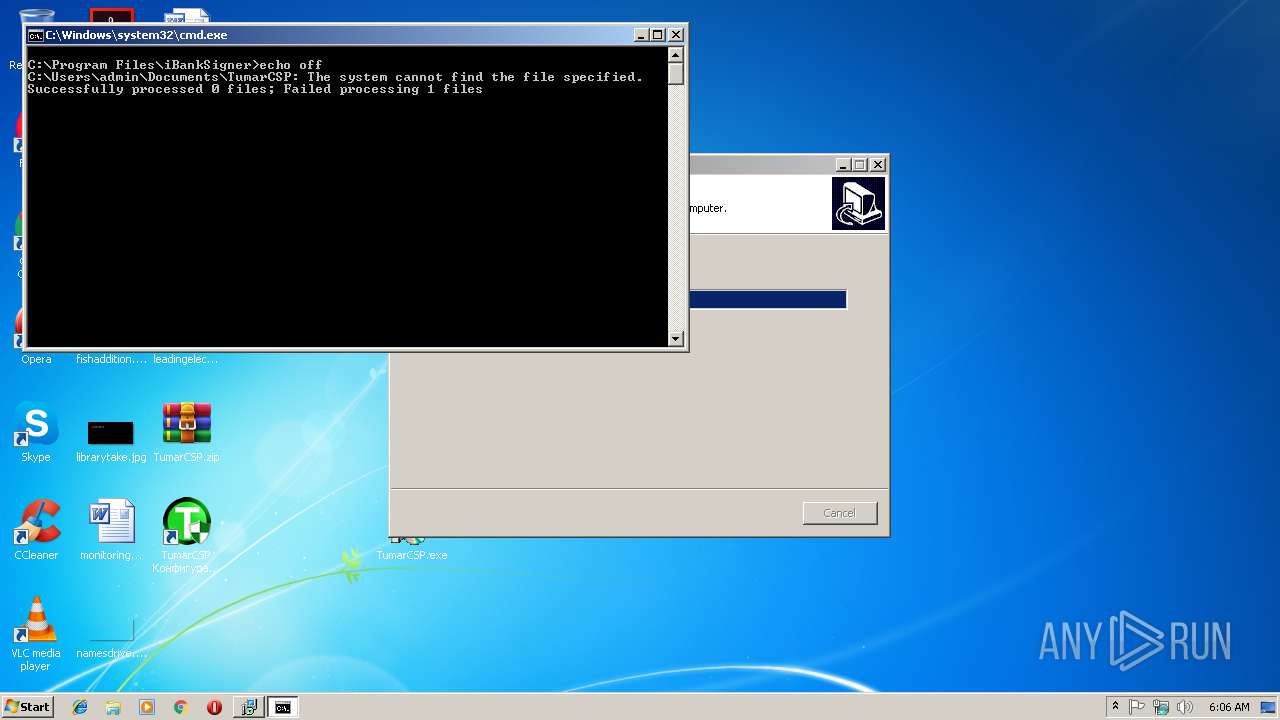The width and height of the screenshot is (1280, 720).
Task: Click the Show desktop button
Action: pyautogui.click(x=1269, y=707)
